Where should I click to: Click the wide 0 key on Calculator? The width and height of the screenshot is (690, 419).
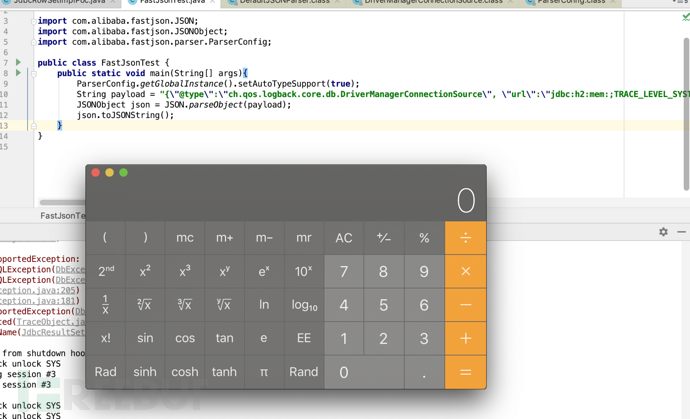click(x=364, y=372)
